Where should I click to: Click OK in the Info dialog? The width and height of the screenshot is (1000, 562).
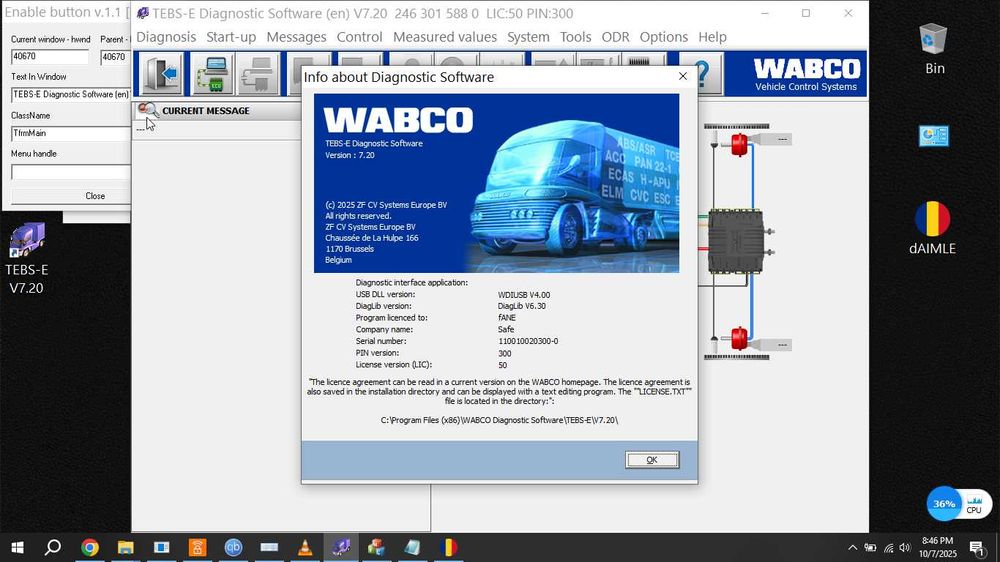[652, 459]
